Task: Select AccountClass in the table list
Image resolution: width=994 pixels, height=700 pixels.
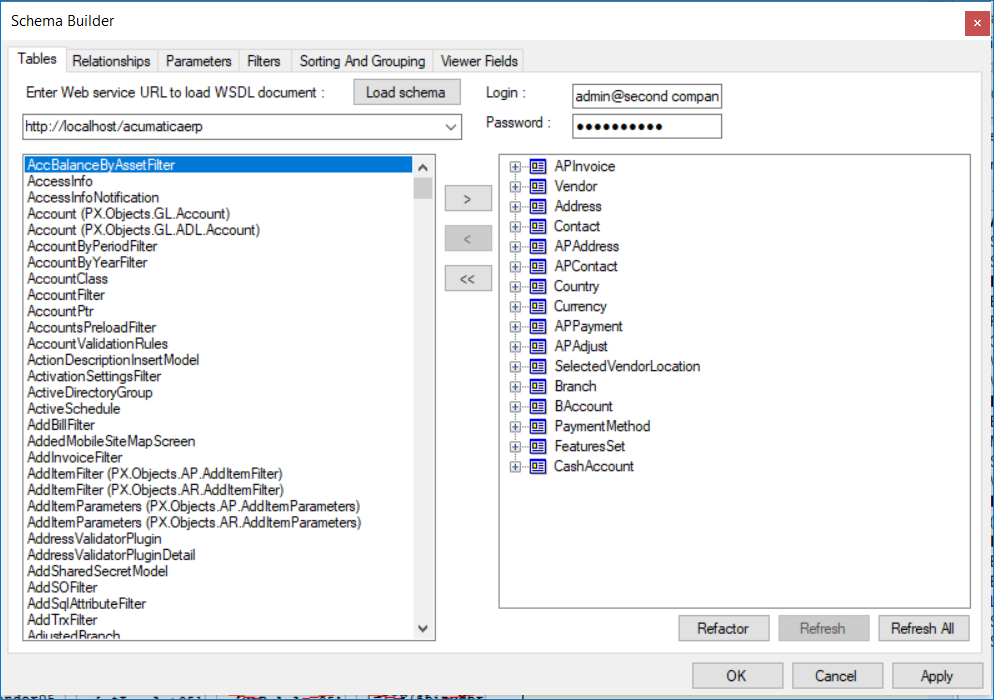Action: (219, 279)
